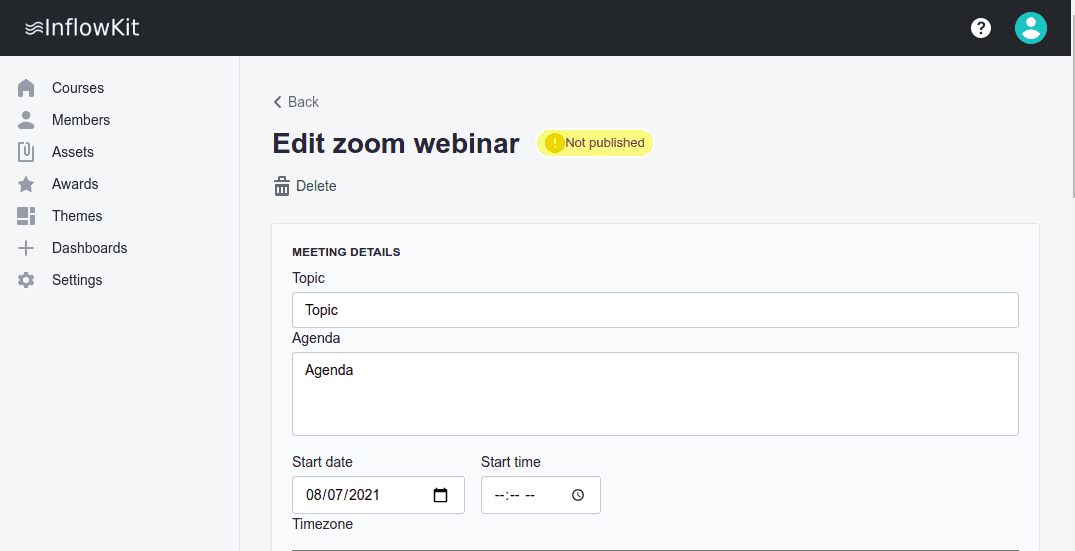The width and height of the screenshot is (1075, 551).
Task: Click the Settings gear icon
Action: pos(26,280)
